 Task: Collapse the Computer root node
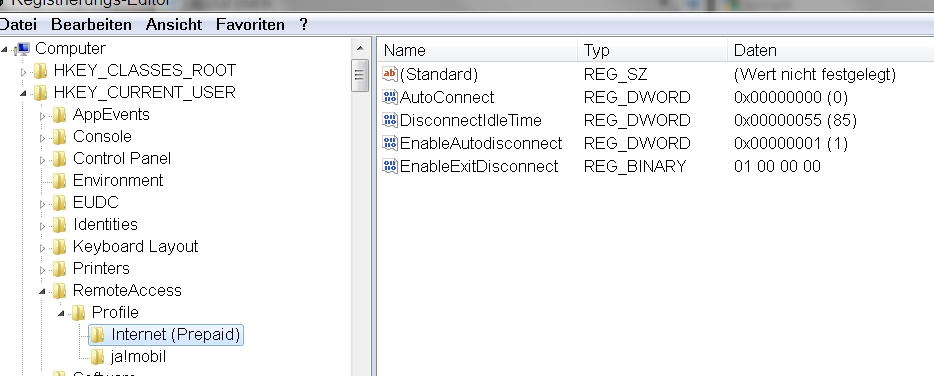pyautogui.click(x=5, y=49)
